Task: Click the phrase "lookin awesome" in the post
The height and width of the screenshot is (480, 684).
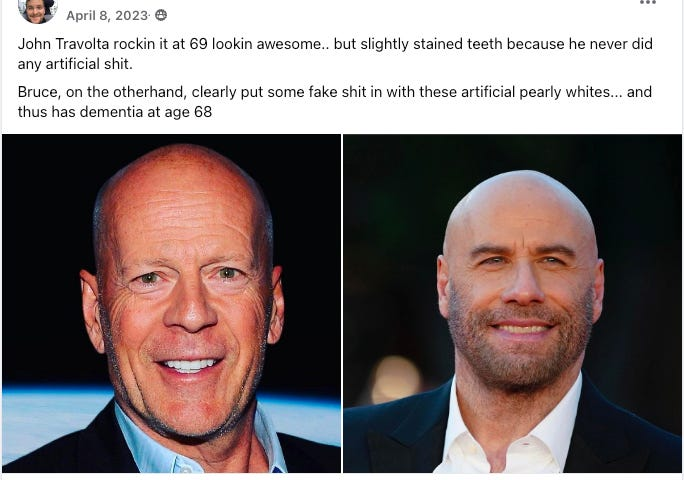Action: coord(264,46)
